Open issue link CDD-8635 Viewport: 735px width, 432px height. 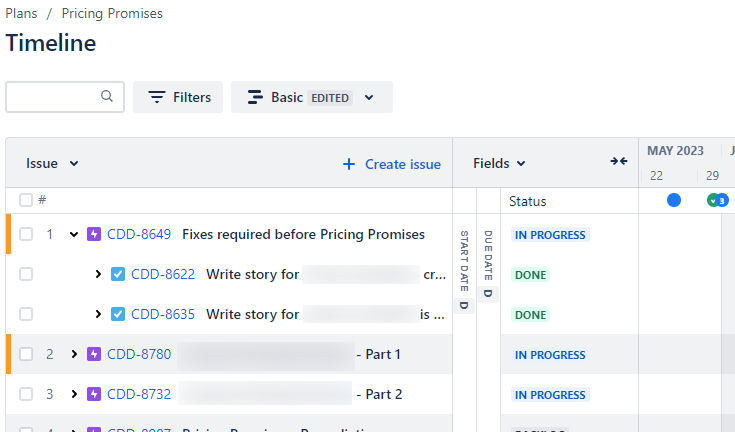tap(163, 314)
